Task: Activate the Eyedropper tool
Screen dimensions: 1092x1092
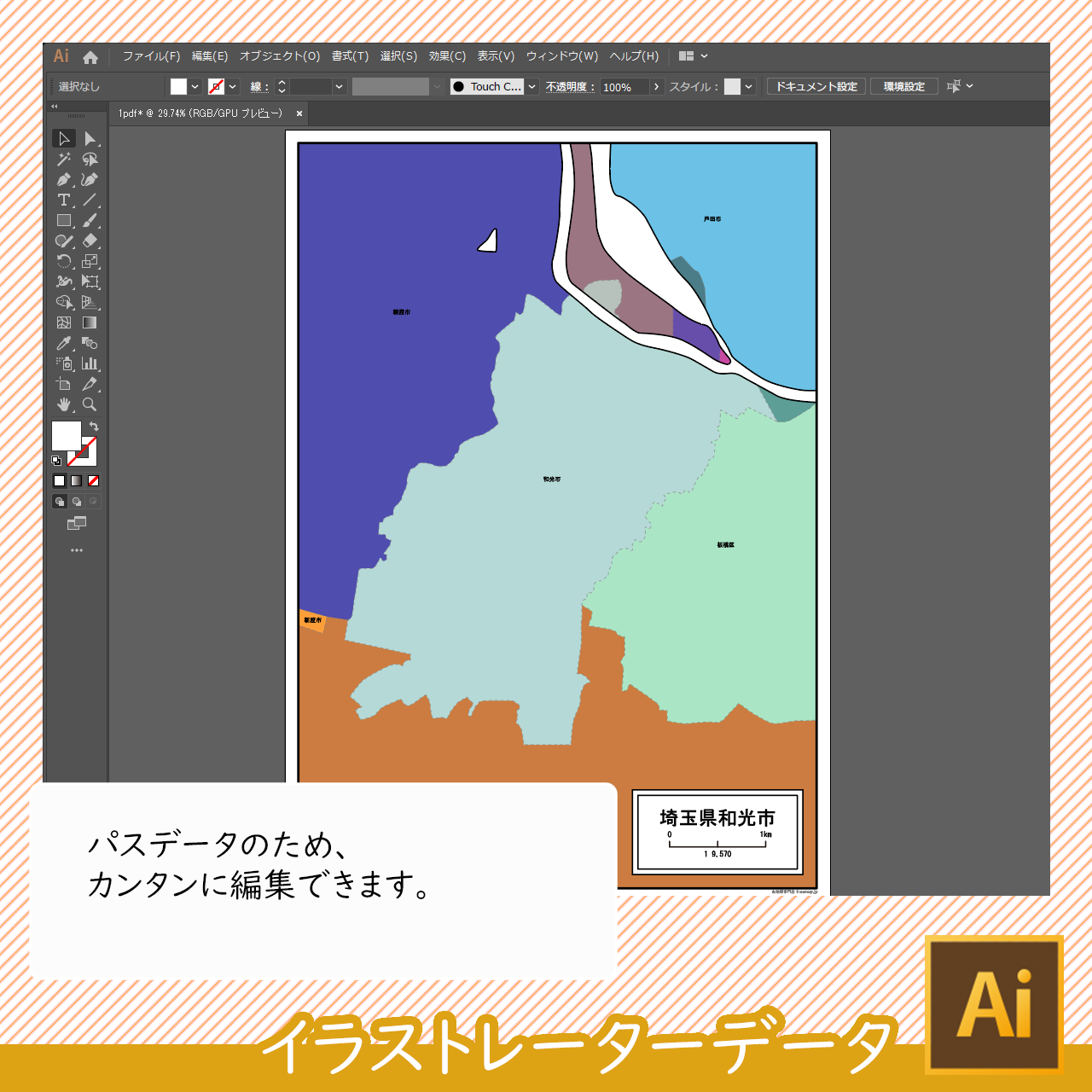Action: 64,344
